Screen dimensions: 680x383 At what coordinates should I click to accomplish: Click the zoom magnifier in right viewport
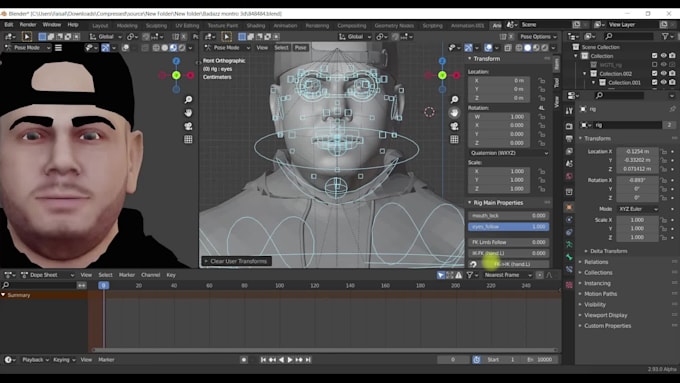tap(454, 100)
